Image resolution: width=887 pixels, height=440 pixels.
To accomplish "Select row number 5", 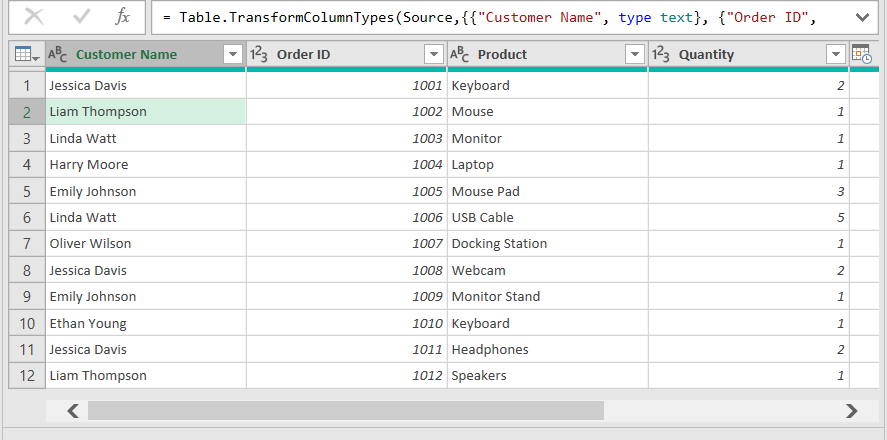I will [27, 191].
